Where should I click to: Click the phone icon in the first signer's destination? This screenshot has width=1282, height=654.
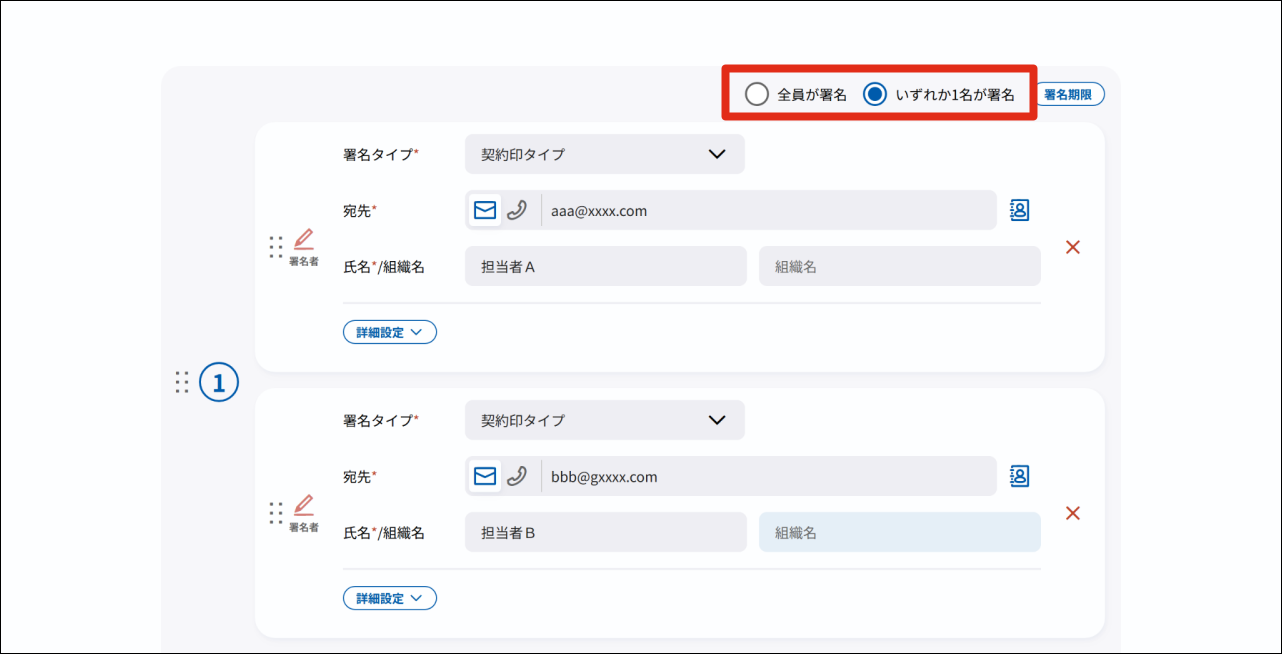pos(517,210)
